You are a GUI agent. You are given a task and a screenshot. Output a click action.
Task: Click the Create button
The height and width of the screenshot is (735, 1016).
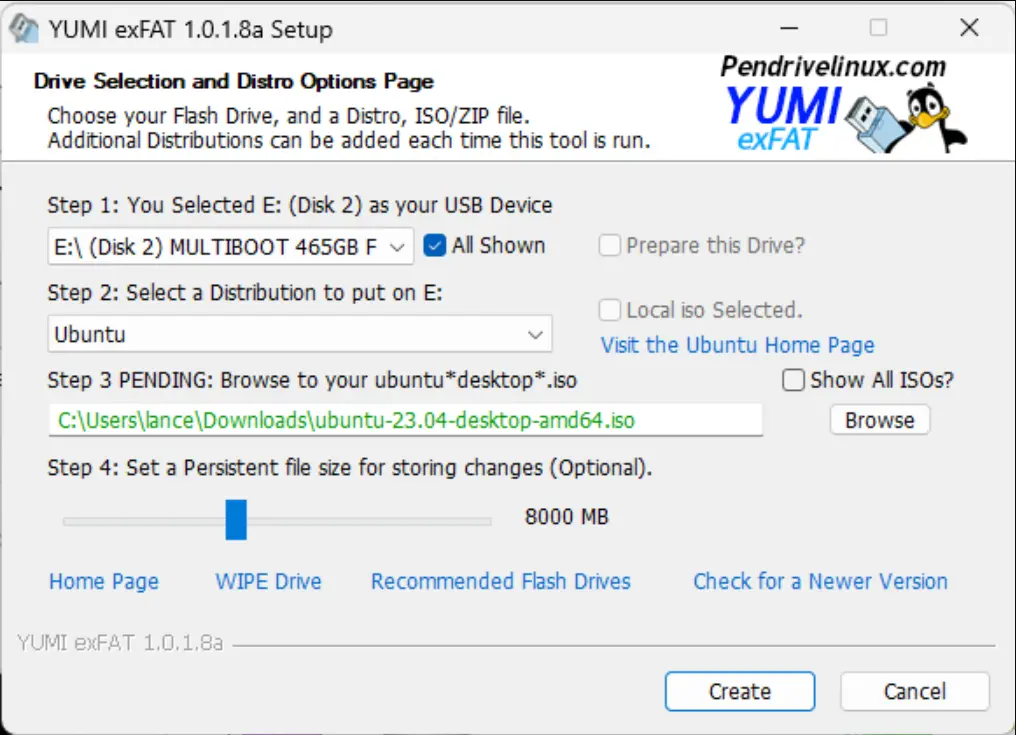(740, 691)
